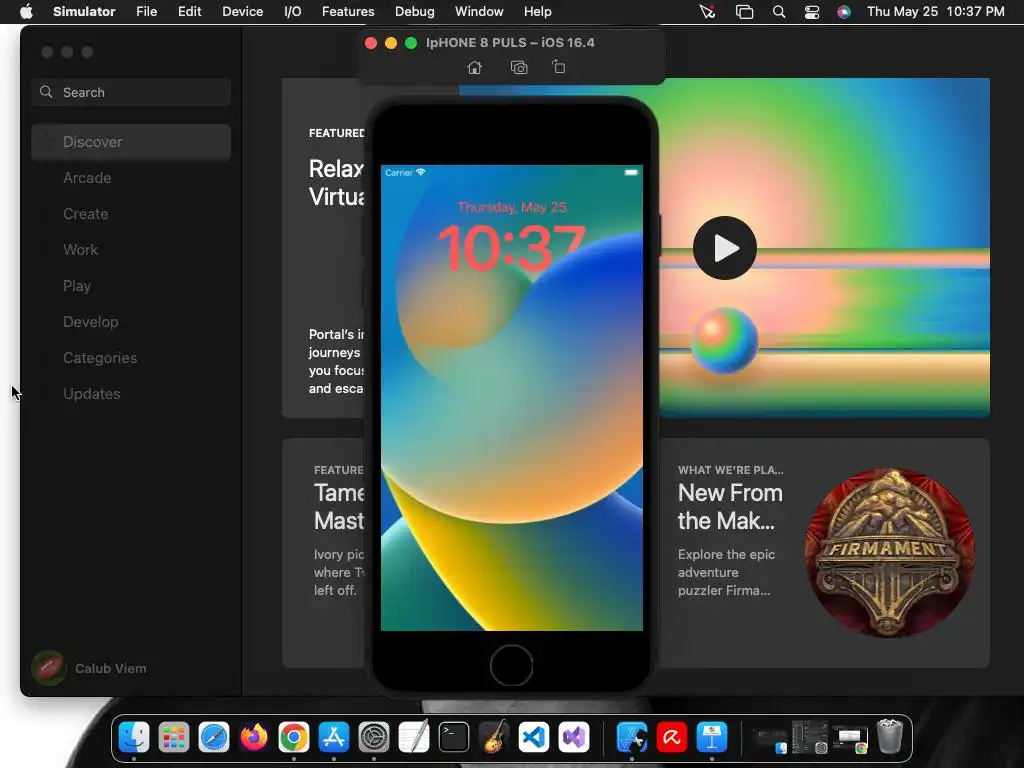Click the App Store search field
The height and width of the screenshot is (768, 1024).
131,92
